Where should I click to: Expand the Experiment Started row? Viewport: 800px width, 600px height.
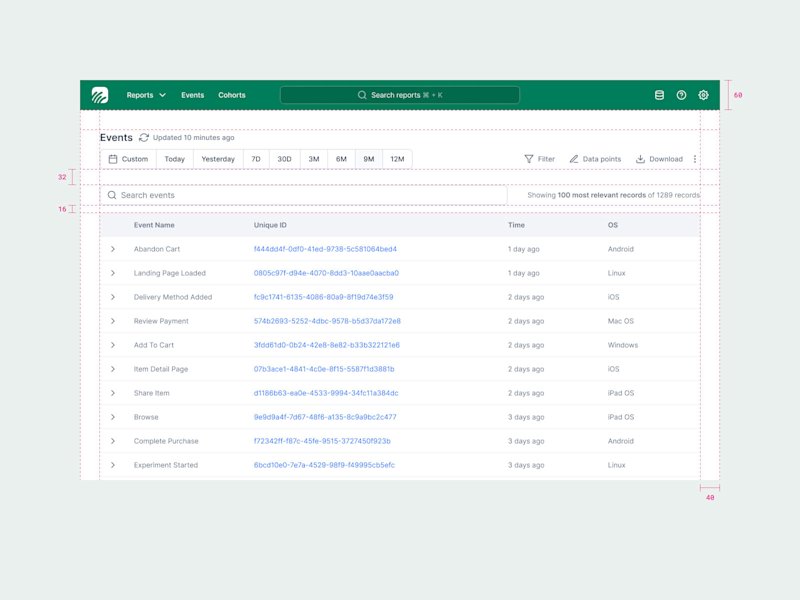click(113, 465)
